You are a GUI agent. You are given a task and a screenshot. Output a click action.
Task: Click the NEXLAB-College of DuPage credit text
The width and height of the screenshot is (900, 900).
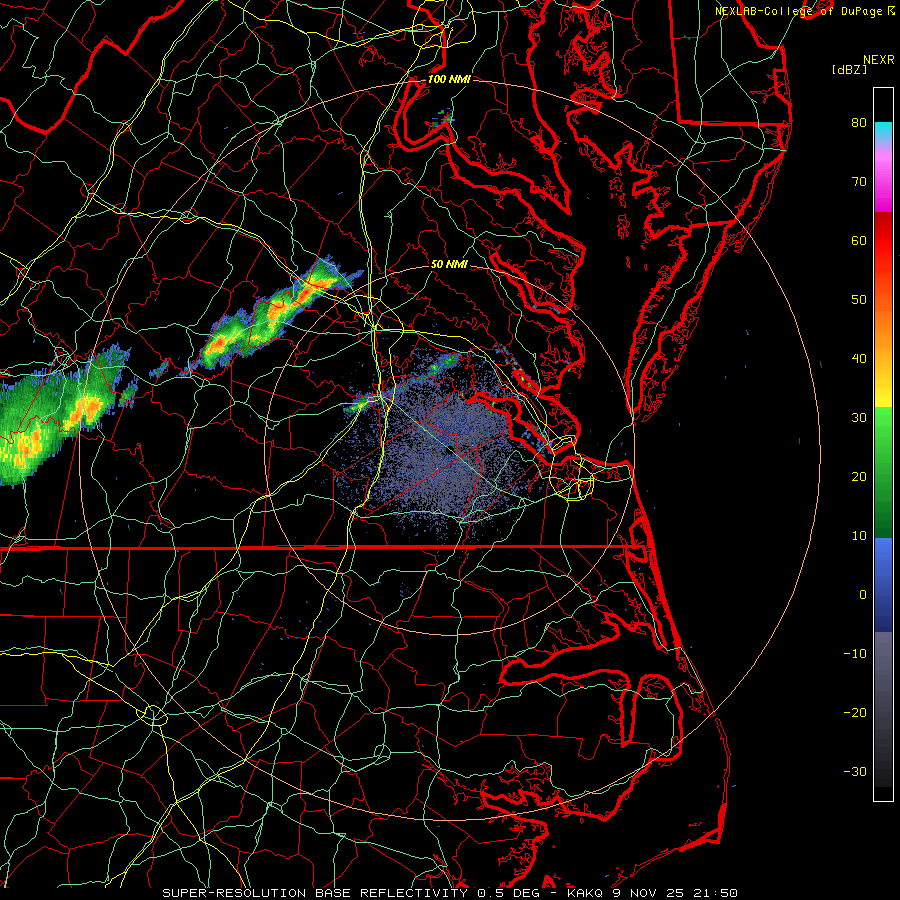coord(801,11)
